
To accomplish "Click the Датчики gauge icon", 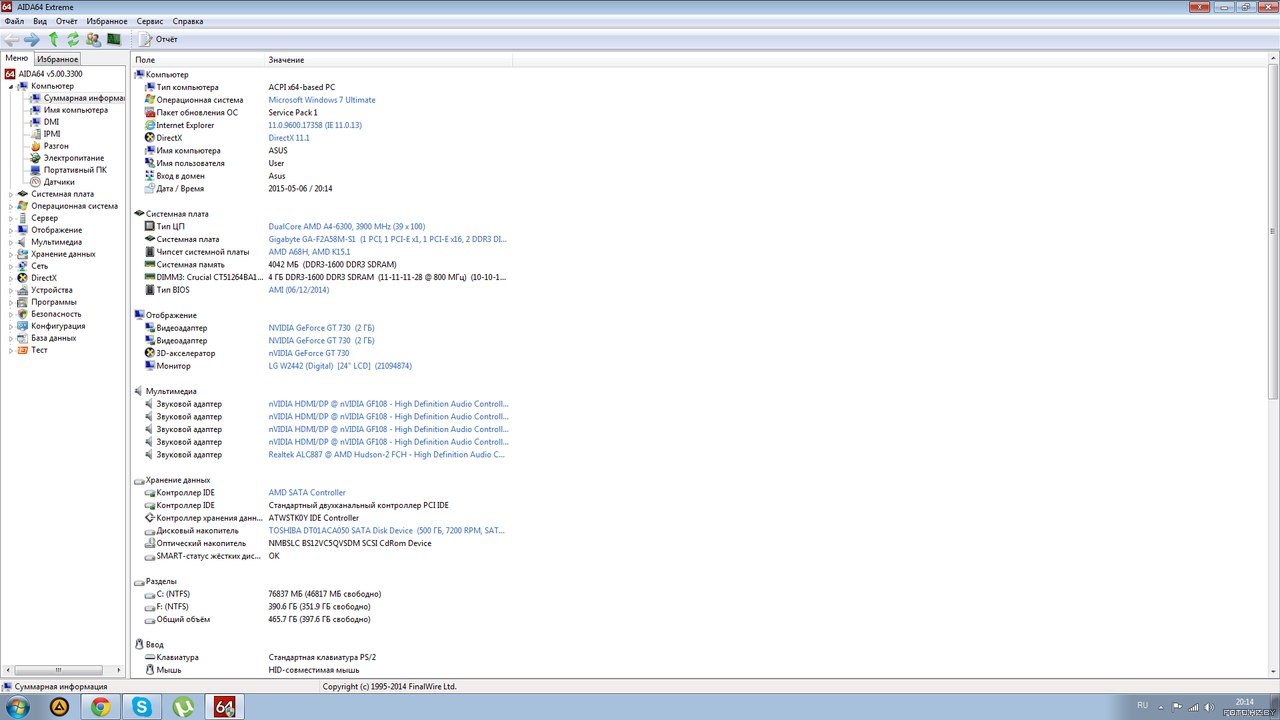I will click(x=35, y=182).
